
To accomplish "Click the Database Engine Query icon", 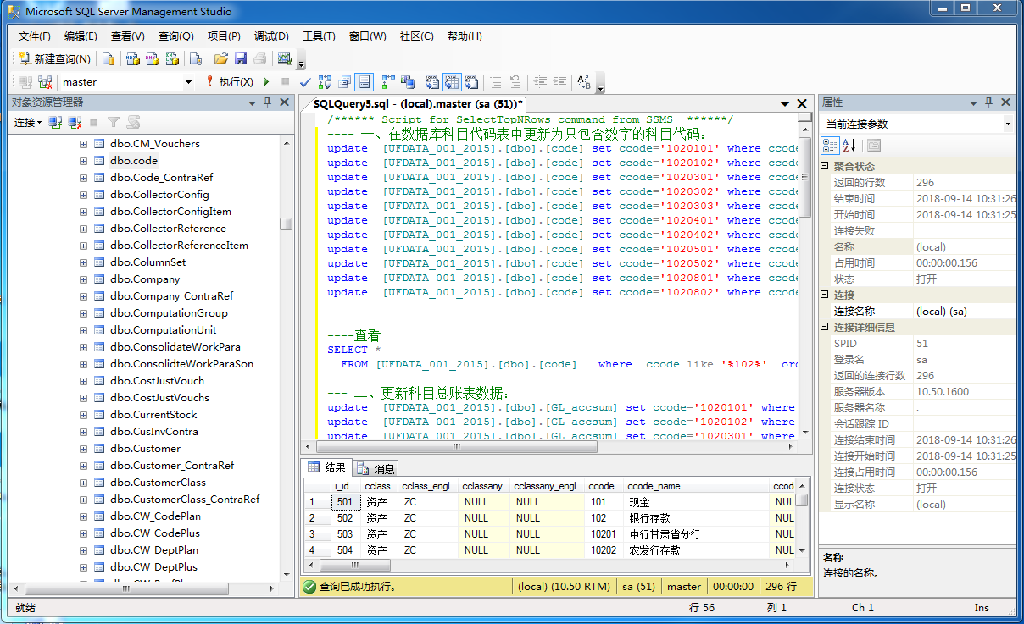I will 109,59.
